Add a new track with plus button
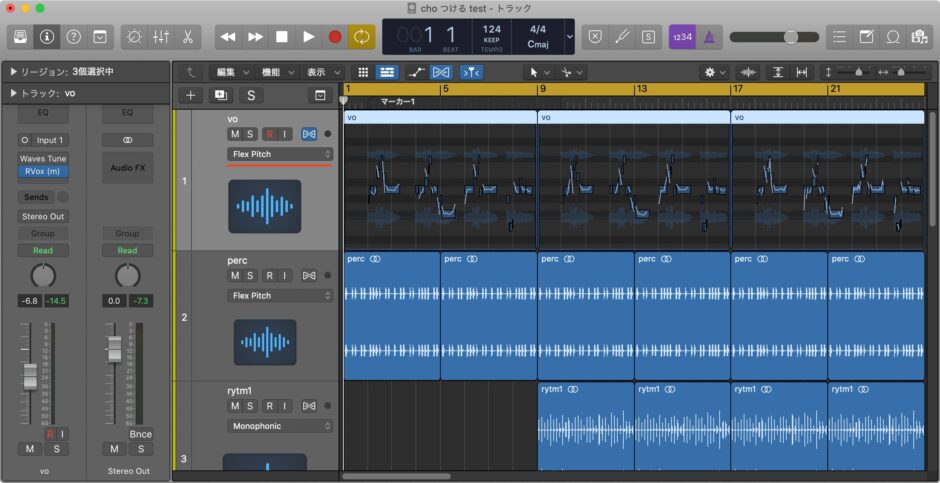The height and width of the screenshot is (483, 940). pos(190,95)
